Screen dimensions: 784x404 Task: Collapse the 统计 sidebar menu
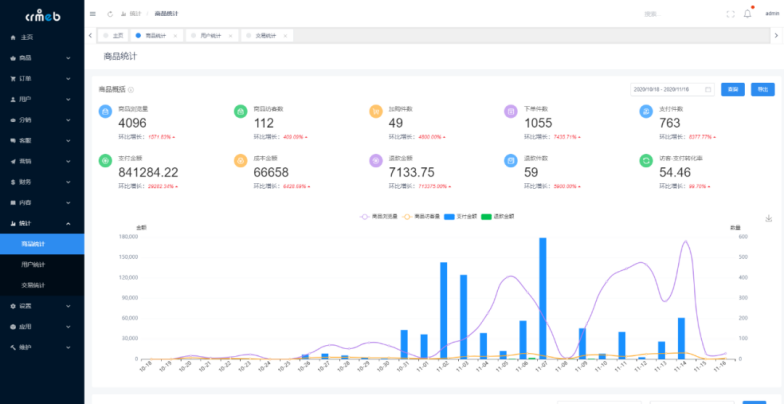[x=42, y=223]
